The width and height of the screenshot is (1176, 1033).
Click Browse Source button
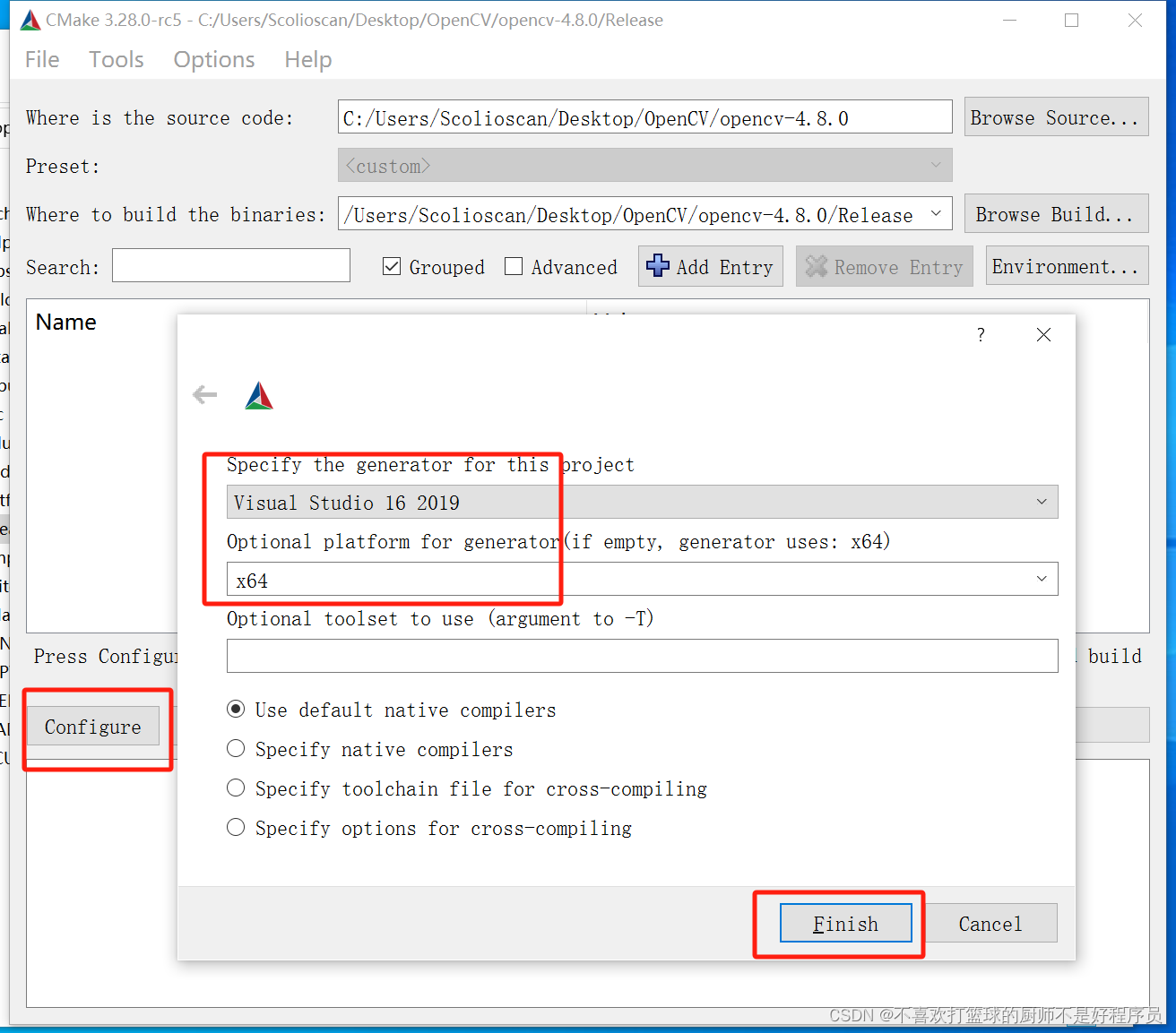[x=1056, y=116]
